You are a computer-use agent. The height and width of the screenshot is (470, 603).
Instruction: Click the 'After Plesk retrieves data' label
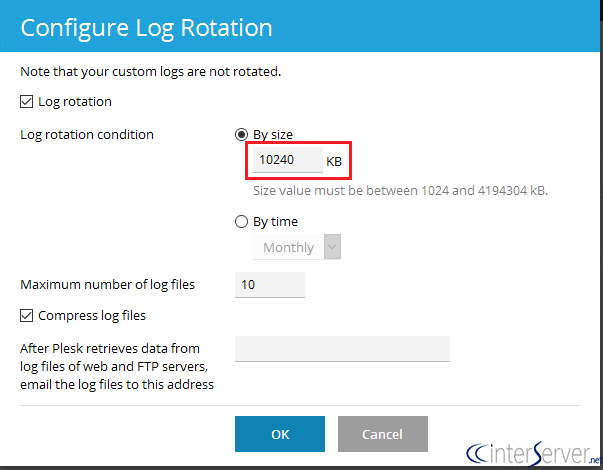point(117,367)
